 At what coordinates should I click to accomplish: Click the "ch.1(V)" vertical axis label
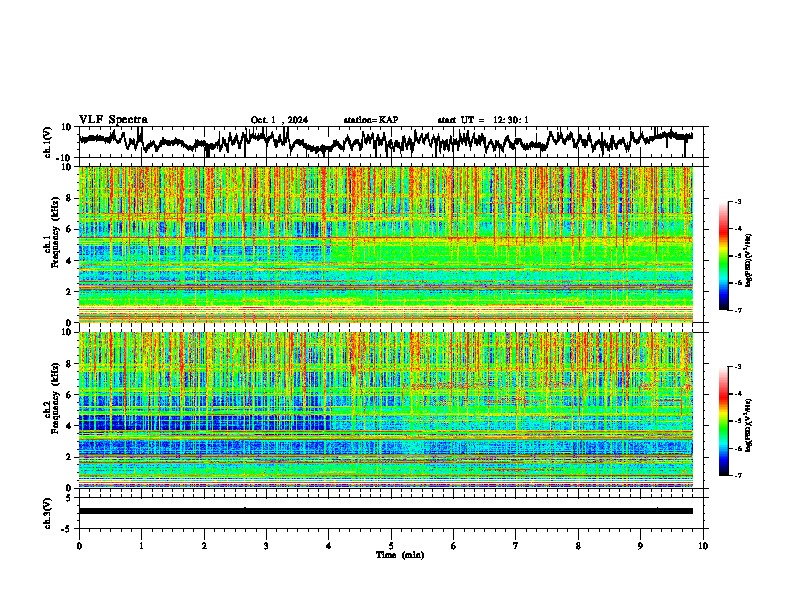[x=48, y=142]
